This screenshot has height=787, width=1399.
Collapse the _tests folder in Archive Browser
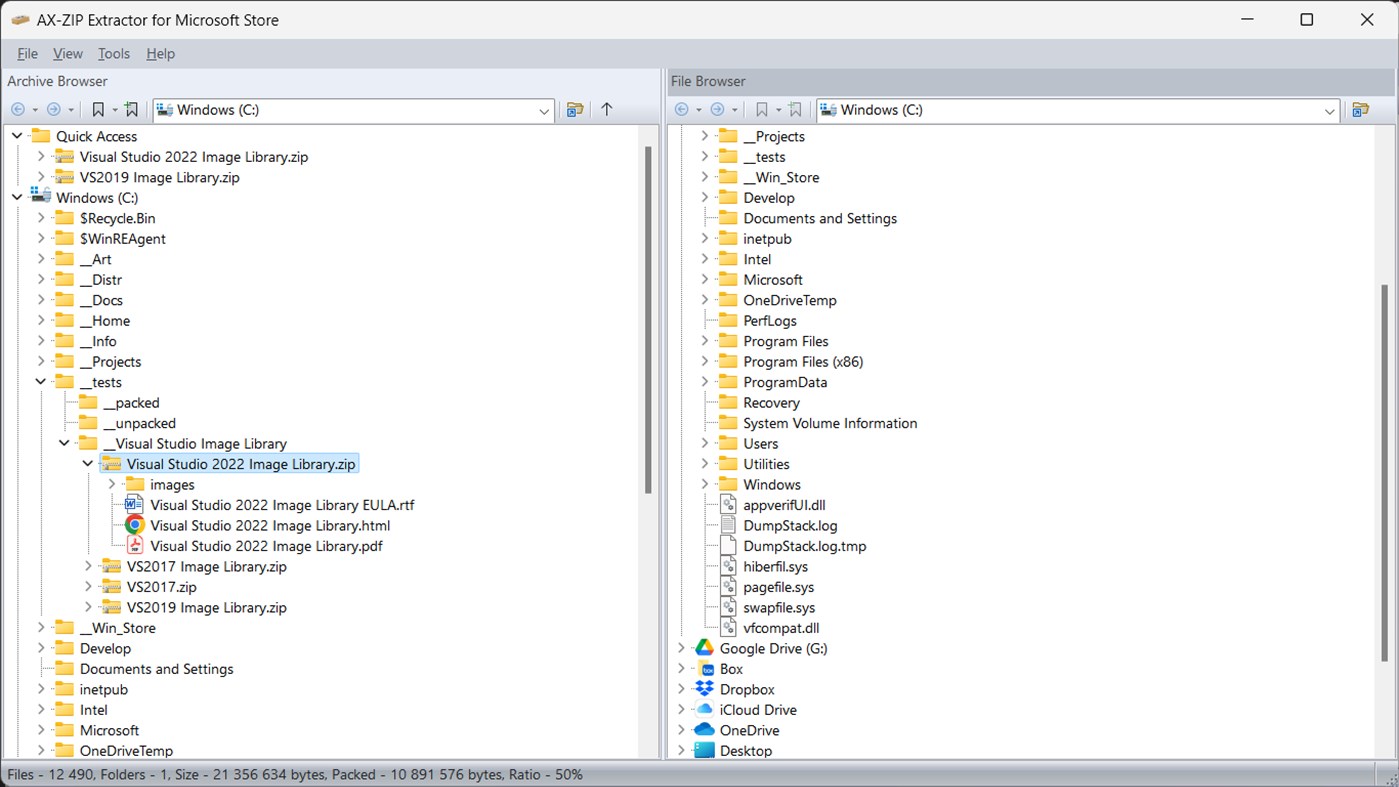click(41, 381)
